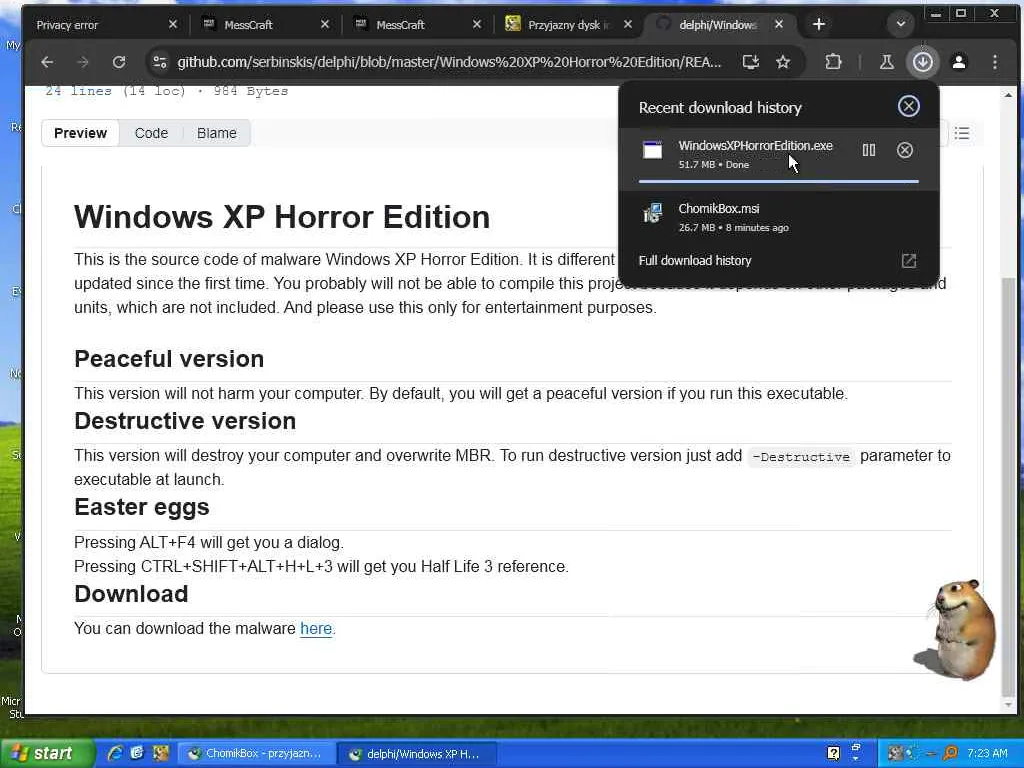Click the taskbar clock showing 7:23 AM
1024x768 pixels.
click(987, 753)
